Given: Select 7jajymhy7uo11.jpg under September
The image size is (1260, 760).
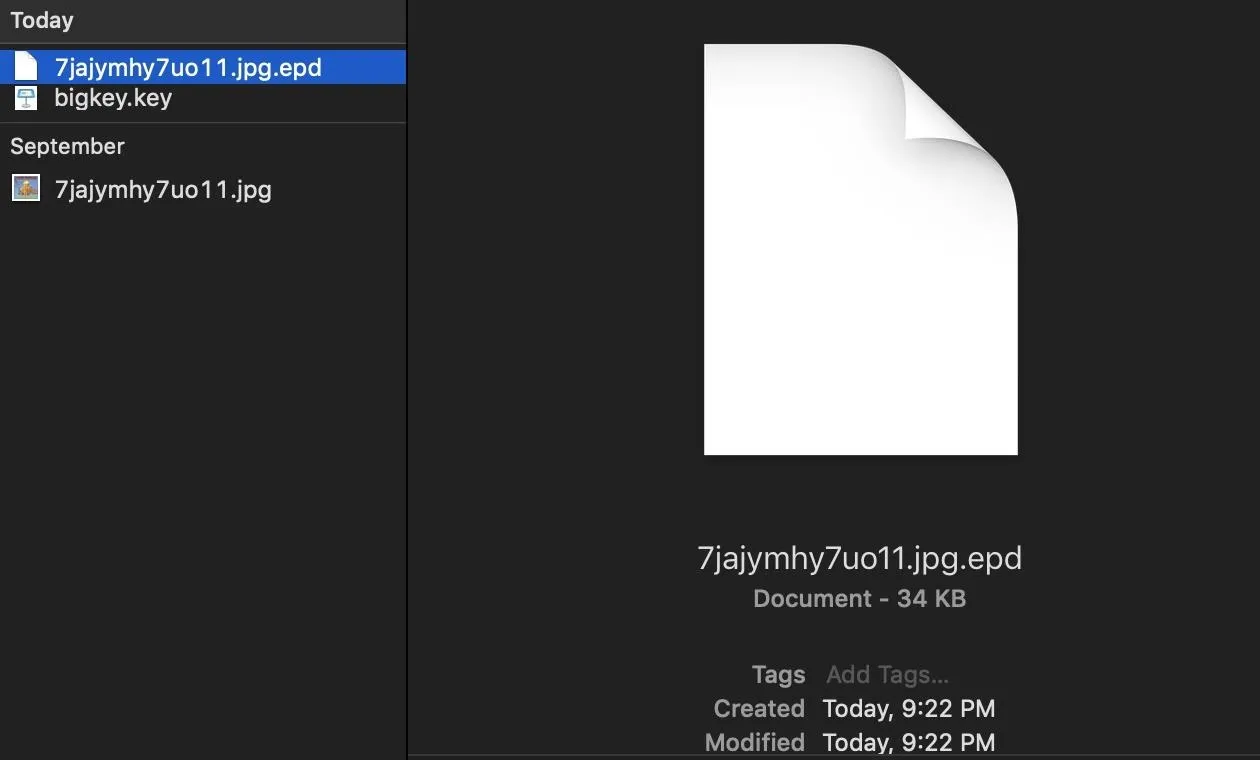Looking at the screenshot, I should click(x=163, y=189).
